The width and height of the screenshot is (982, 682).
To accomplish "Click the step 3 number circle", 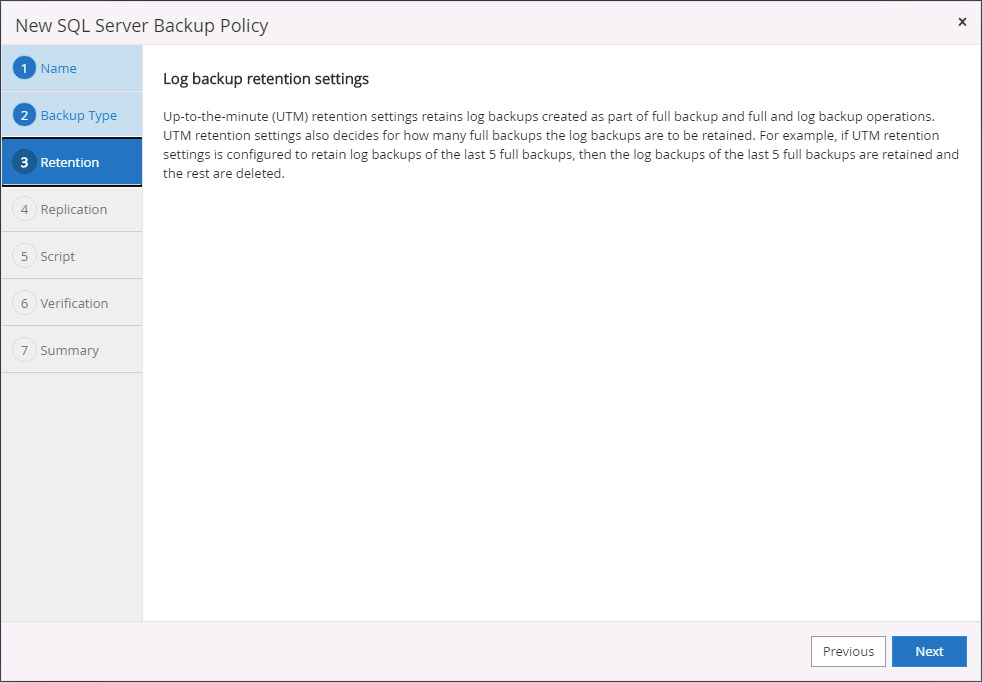I will click(24, 162).
